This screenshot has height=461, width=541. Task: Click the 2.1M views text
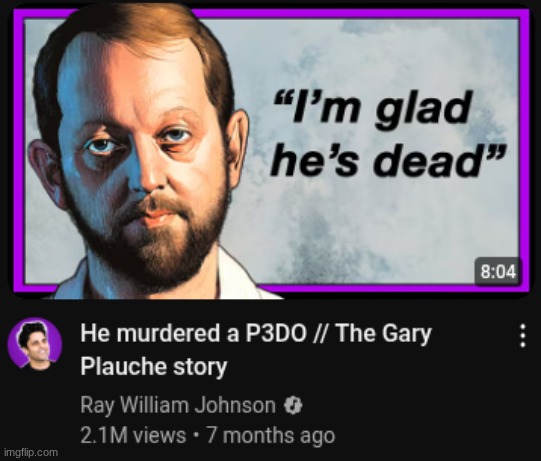[x=133, y=435]
